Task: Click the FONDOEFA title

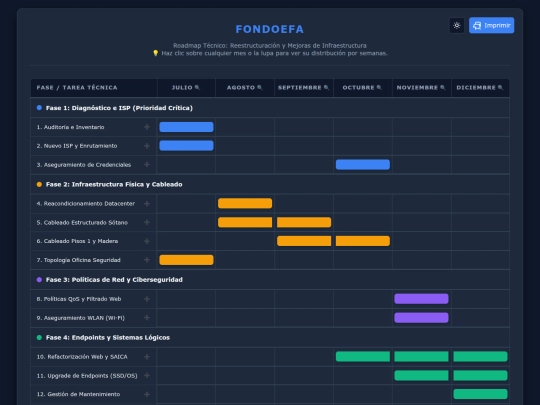Action: (270, 29)
